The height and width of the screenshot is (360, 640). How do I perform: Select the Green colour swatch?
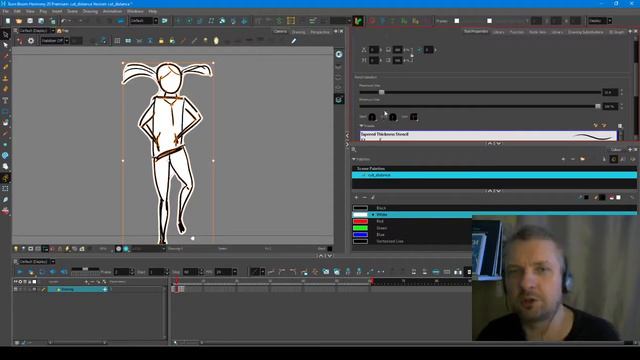(360, 228)
